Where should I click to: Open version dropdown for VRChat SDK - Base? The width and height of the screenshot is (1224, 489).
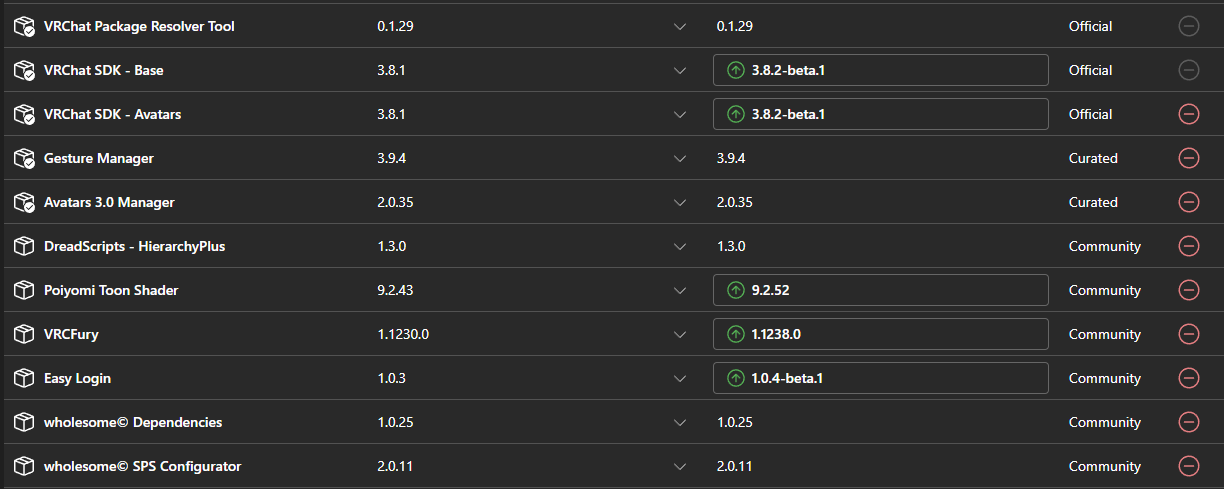coord(680,71)
